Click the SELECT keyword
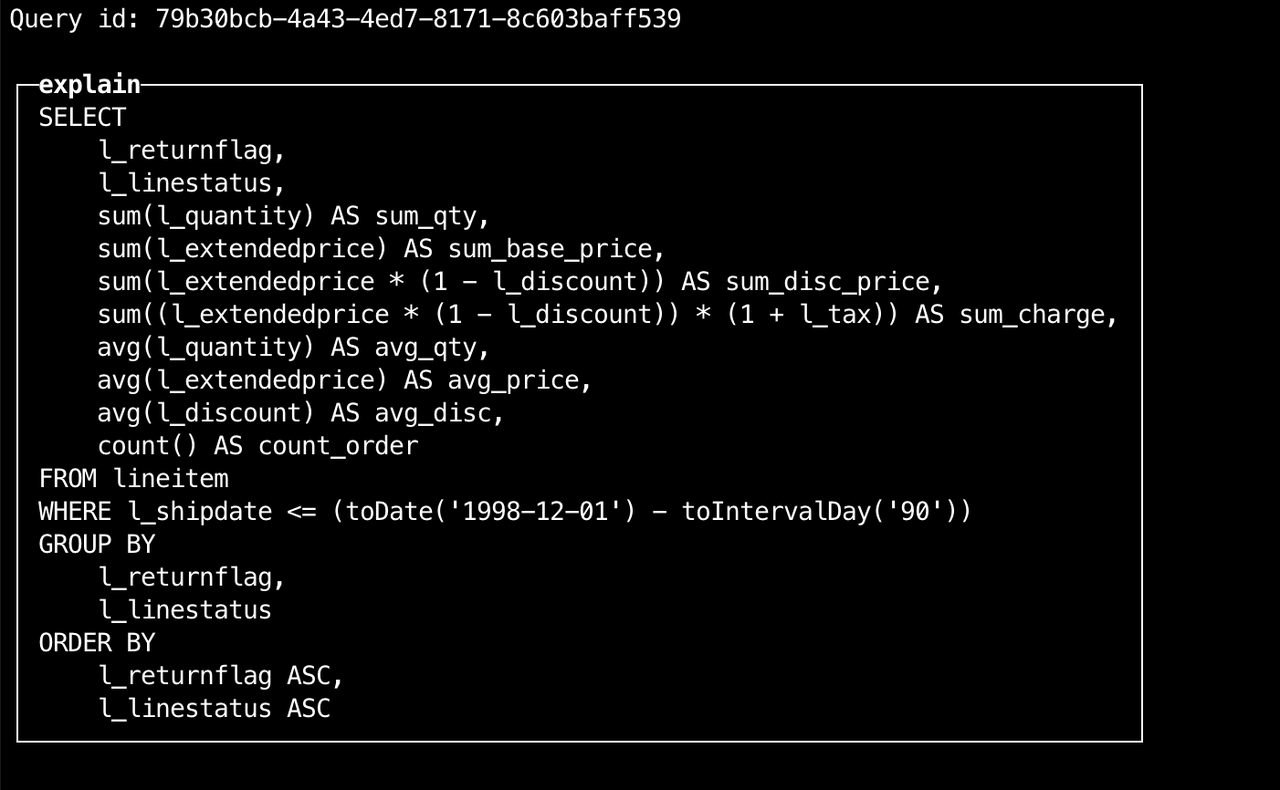This screenshot has height=790, width=1280. point(82,118)
